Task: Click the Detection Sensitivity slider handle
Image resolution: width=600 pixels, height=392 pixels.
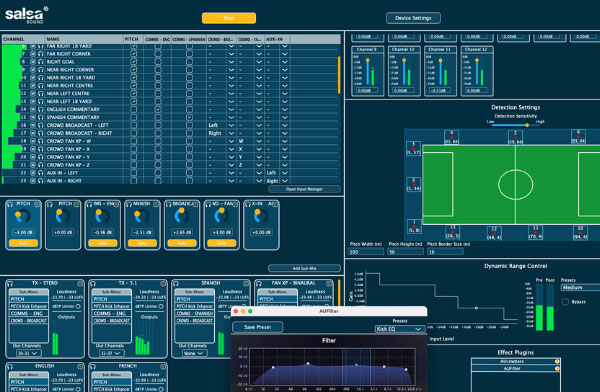Action: pos(527,125)
